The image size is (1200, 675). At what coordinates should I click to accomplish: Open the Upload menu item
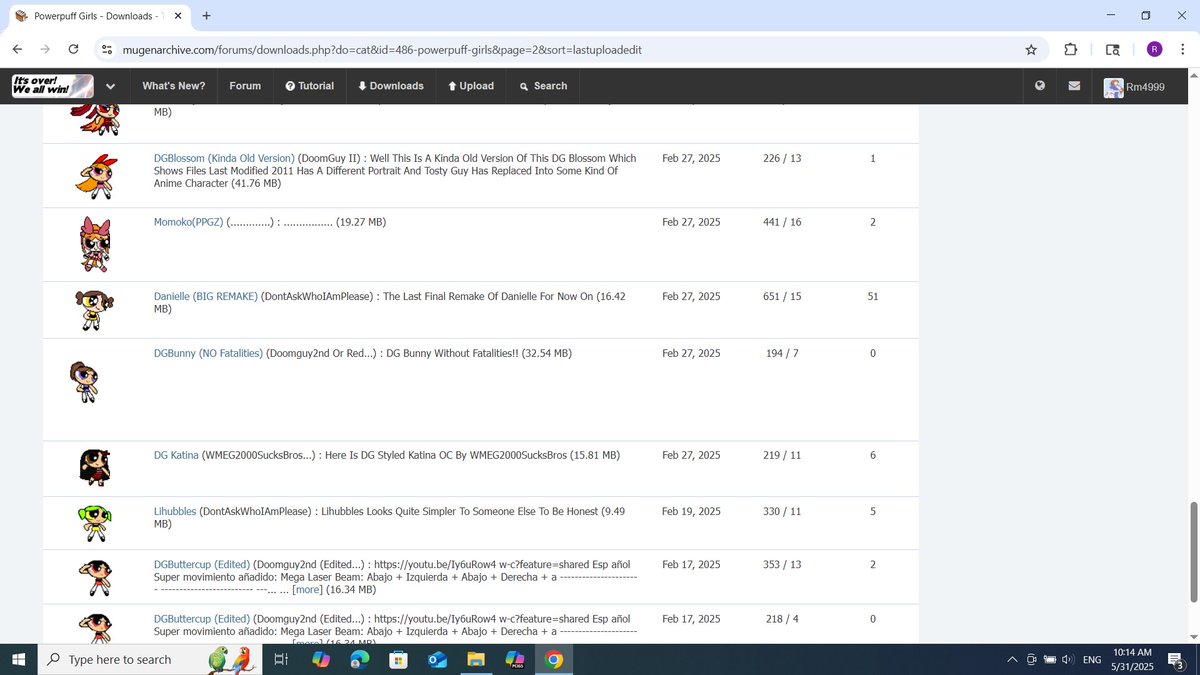pyautogui.click(x=471, y=86)
